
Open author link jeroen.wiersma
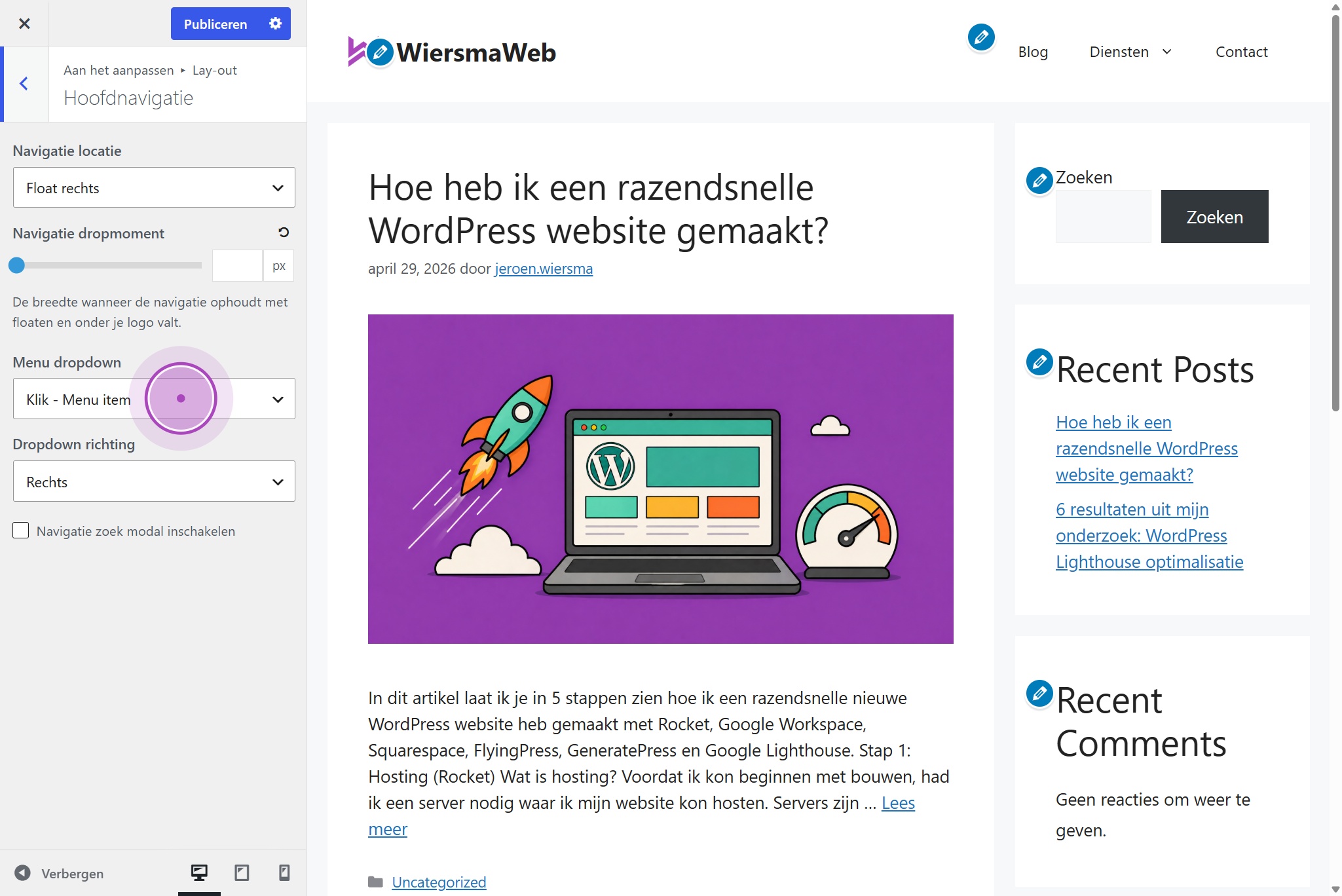point(544,269)
